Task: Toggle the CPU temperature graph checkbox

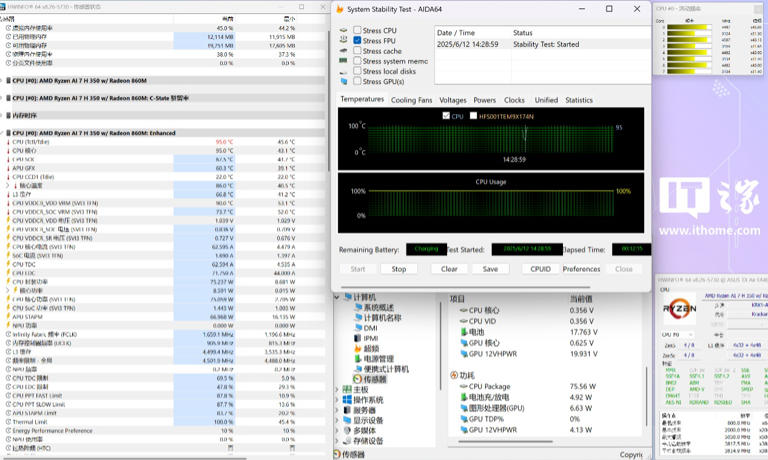Action: (x=446, y=116)
